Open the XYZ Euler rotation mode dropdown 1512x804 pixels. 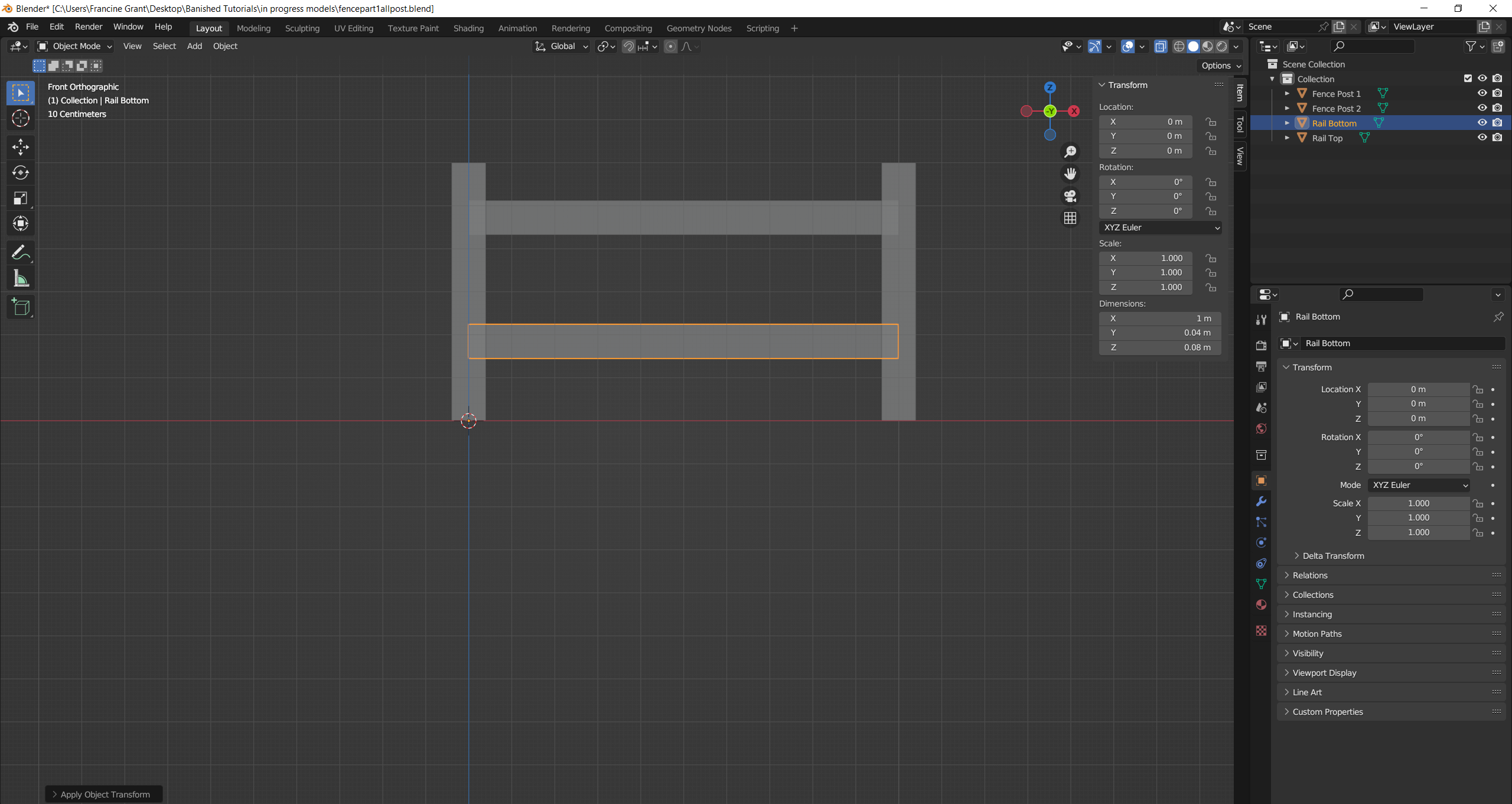tap(1160, 227)
